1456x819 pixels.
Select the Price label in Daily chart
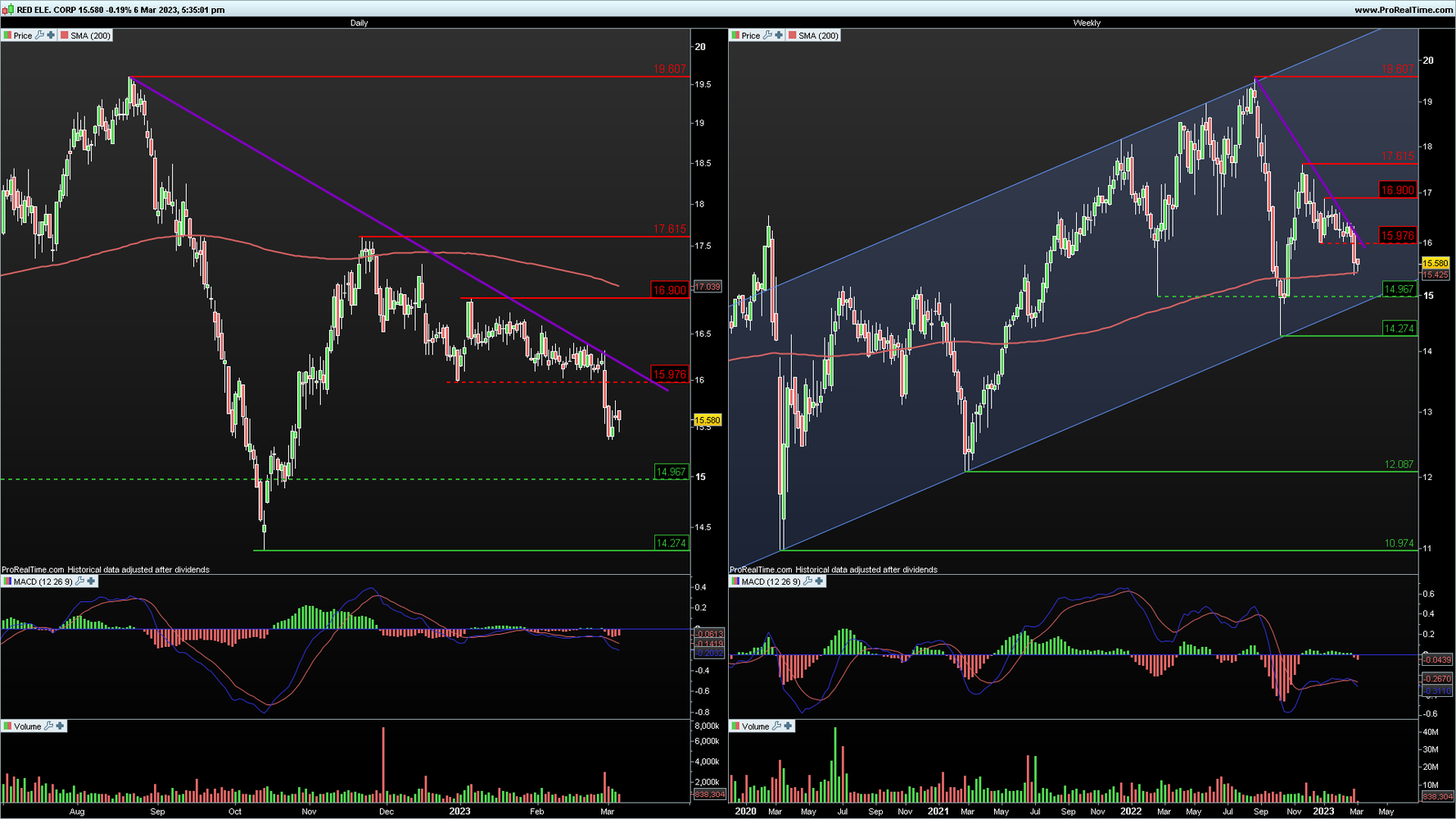tap(23, 35)
